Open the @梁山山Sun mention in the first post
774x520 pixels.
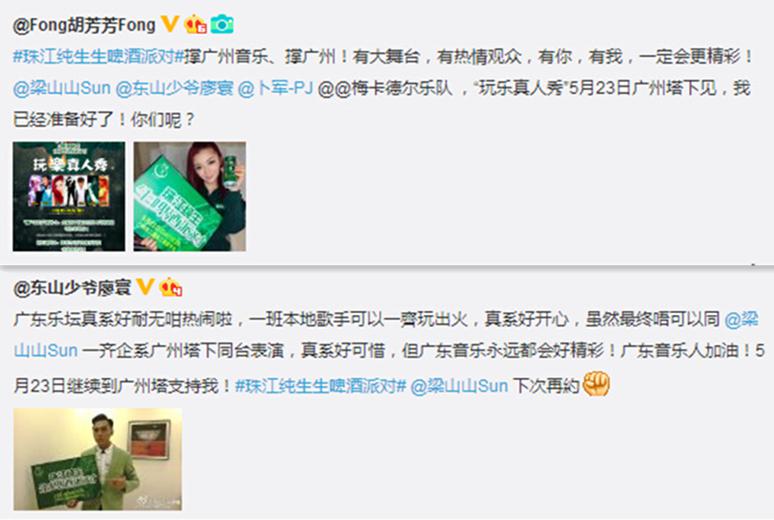[x=62, y=88]
